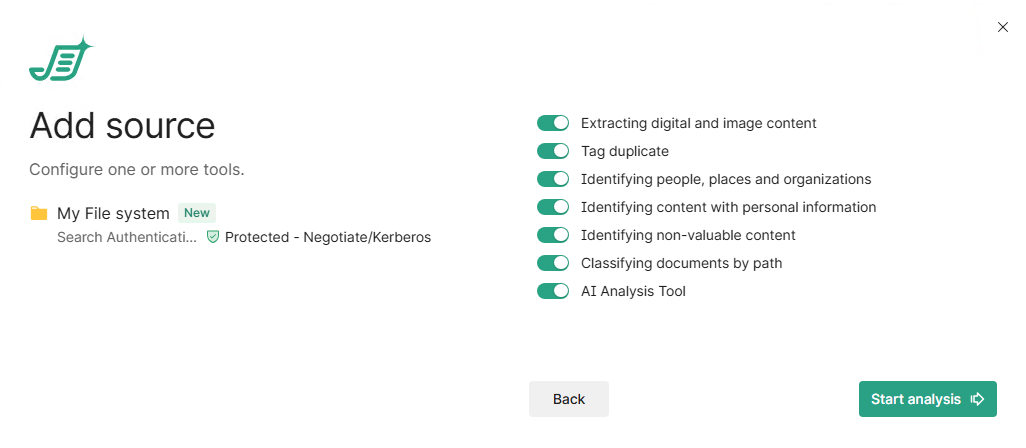Image resolution: width=1026 pixels, height=448 pixels.
Task: Toggle Classifying documents by path
Action: point(553,263)
